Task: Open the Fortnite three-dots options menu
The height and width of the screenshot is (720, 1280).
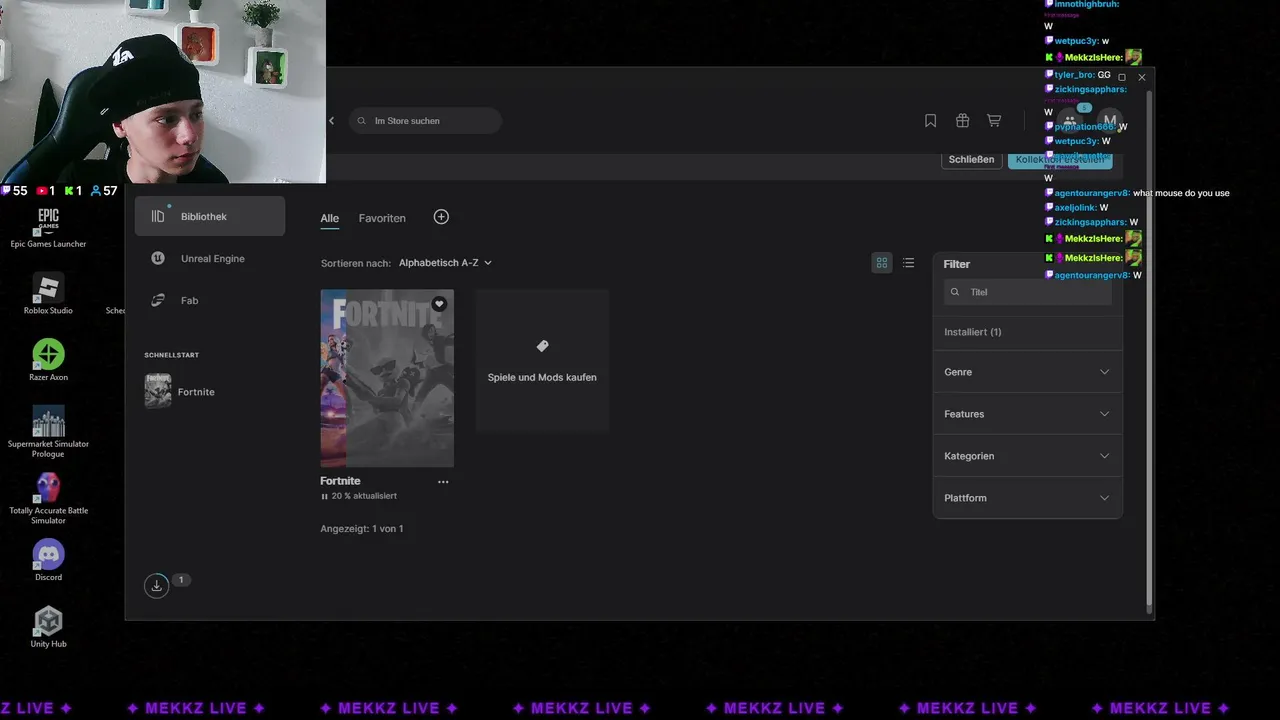Action: pyautogui.click(x=443, y=482)
